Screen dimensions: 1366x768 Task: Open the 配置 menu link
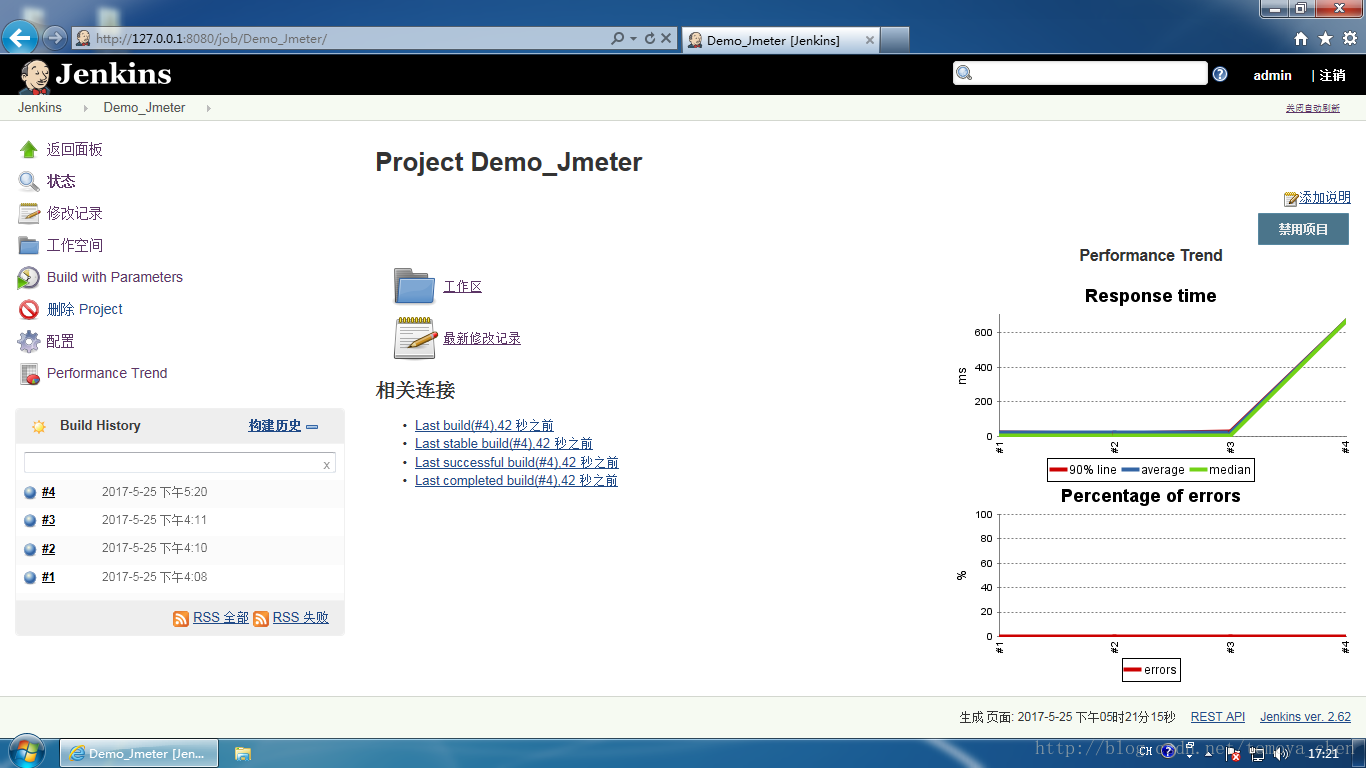click(x=60, y=341)
